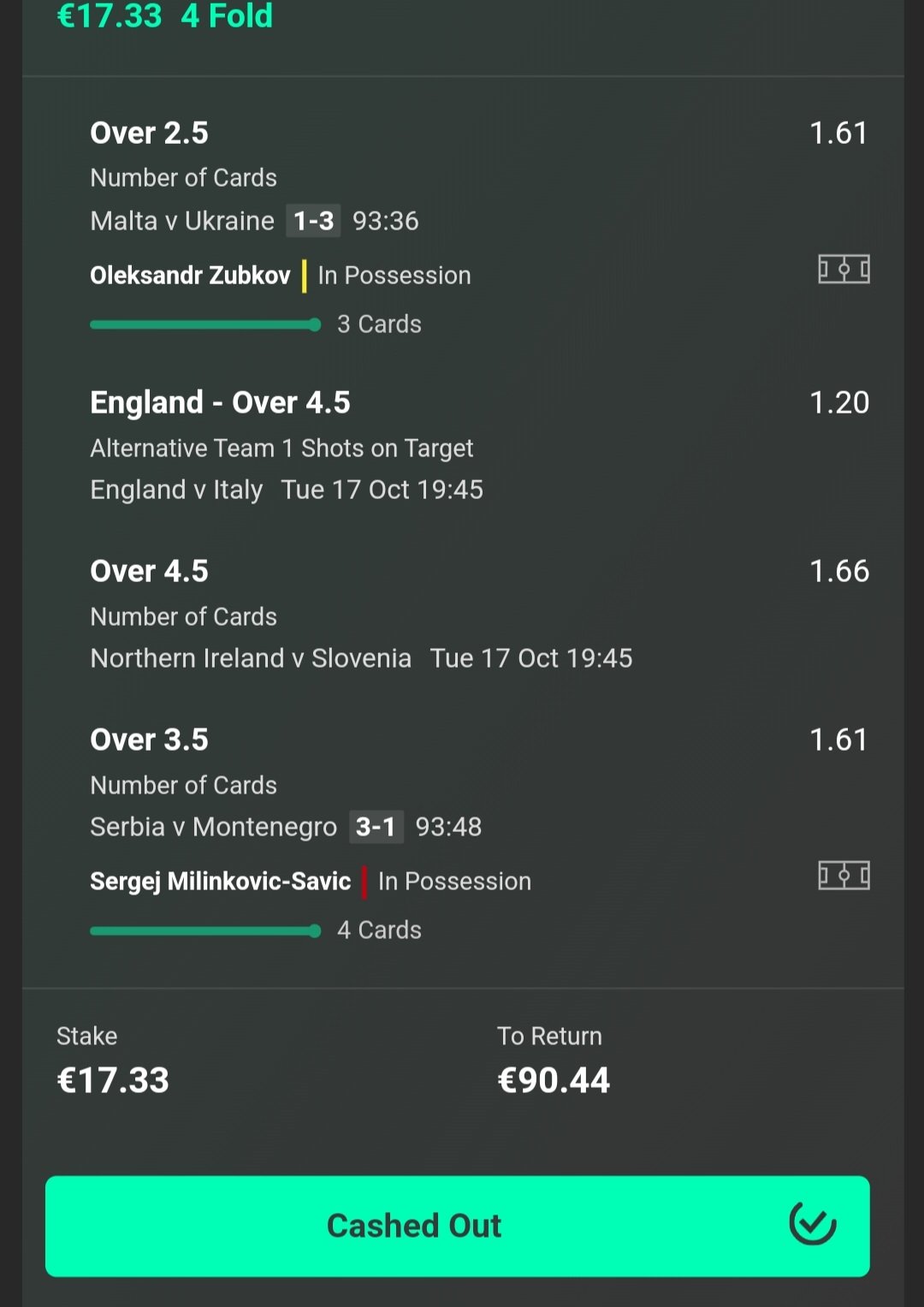This screenshot has width=924, height=1307.
Task: Click the Cashed Out button
Action: click(x=458, y=1226)
